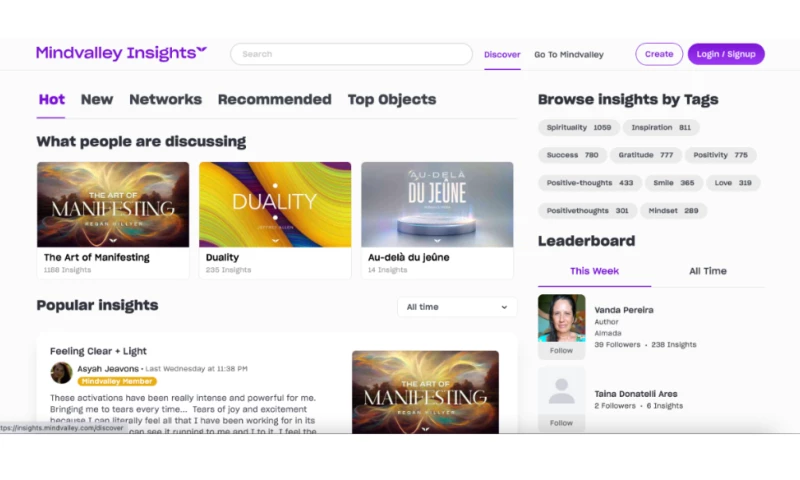
Task: Click Asyah Jeavons' avatar
Action: click(61, 373)
